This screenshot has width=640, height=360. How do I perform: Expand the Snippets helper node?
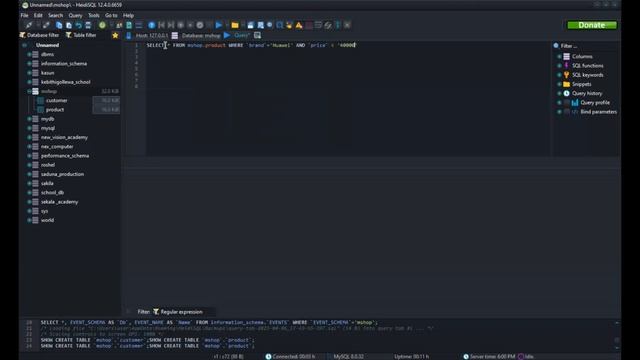[559, 84]
